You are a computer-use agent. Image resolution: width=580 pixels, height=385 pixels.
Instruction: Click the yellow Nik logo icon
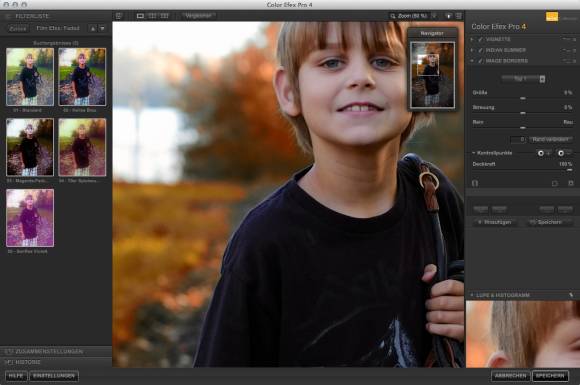552,17
